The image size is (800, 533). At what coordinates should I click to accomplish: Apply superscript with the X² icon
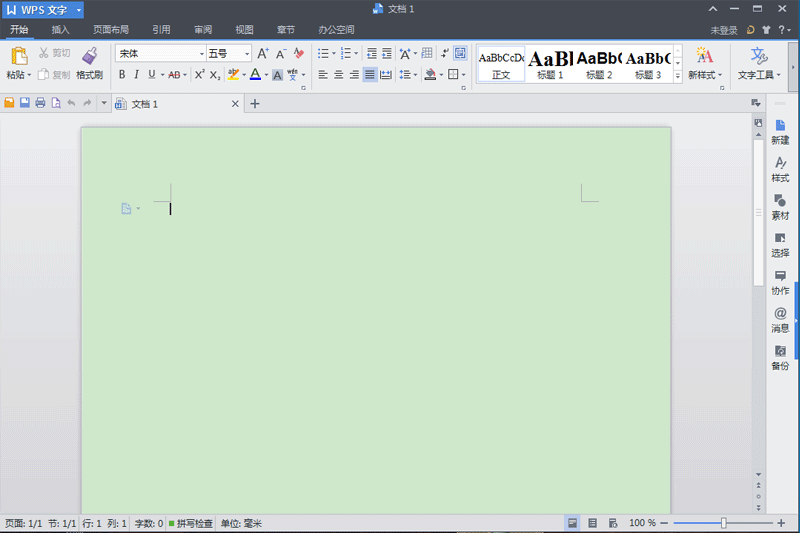click(199, 75)
